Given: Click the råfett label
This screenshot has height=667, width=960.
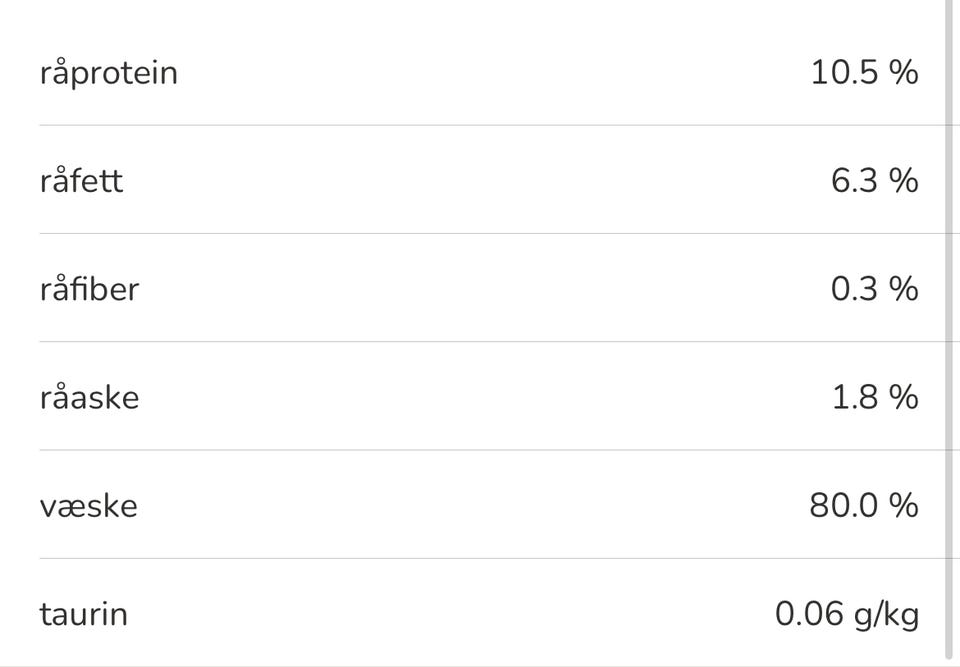Looking at the screenshot, I should tap(81, 181).
